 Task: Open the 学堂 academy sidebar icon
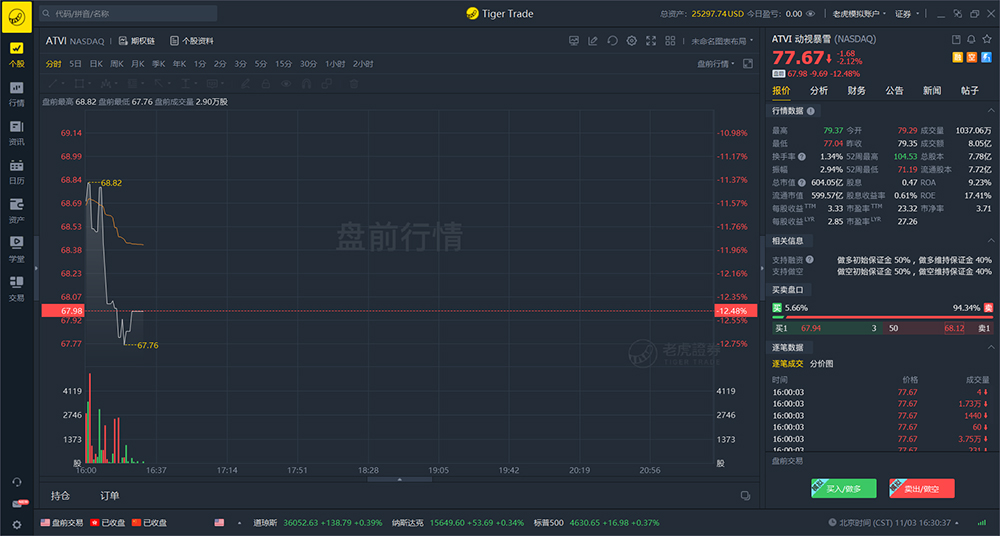[x=17, y=249]
